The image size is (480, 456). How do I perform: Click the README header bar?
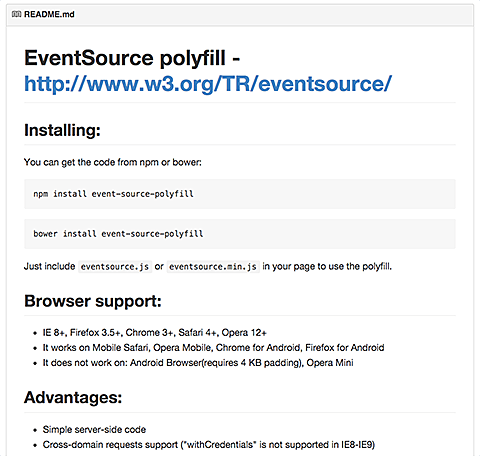[240, 15]
